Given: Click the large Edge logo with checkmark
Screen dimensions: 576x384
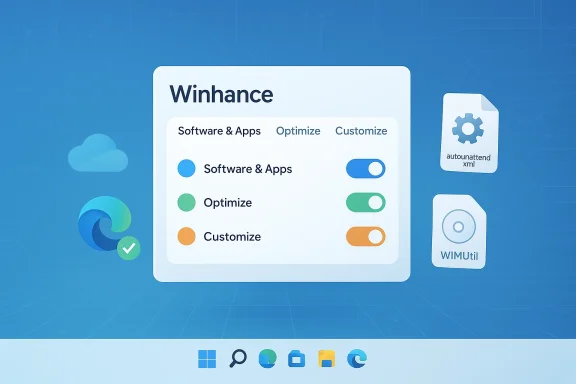Looking at the screenshot, I should (106, 224).
